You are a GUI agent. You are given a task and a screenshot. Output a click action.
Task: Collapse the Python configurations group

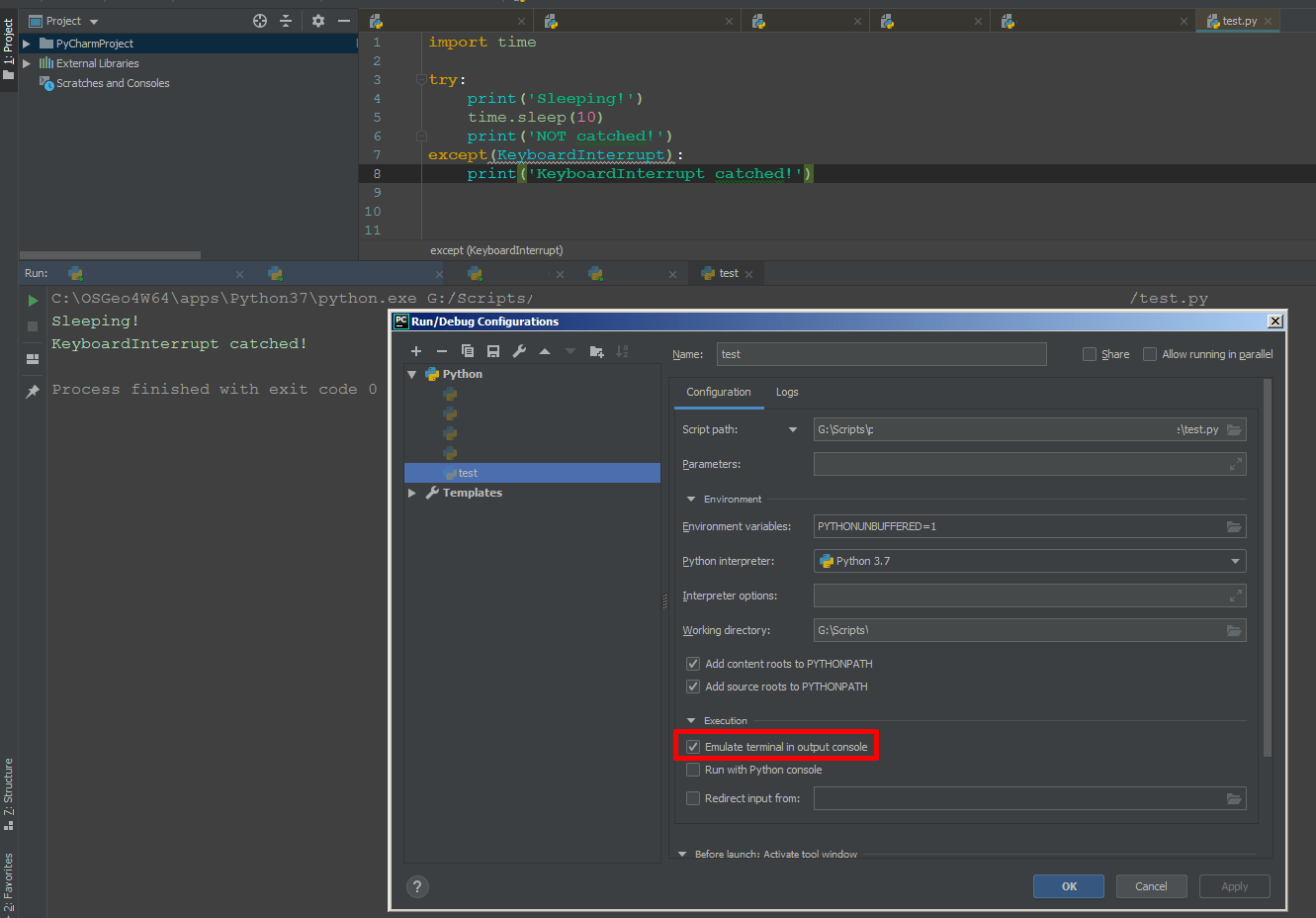[x=412, y=374]
